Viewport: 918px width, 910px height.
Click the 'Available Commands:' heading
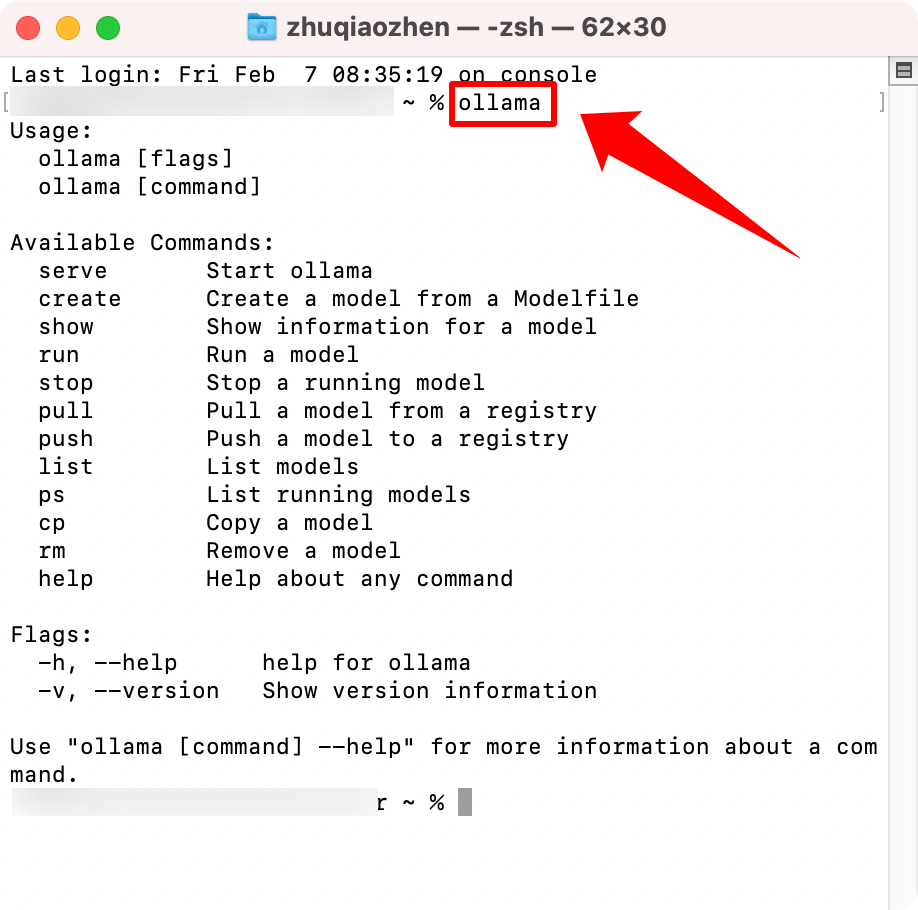(x=142, y=242)
